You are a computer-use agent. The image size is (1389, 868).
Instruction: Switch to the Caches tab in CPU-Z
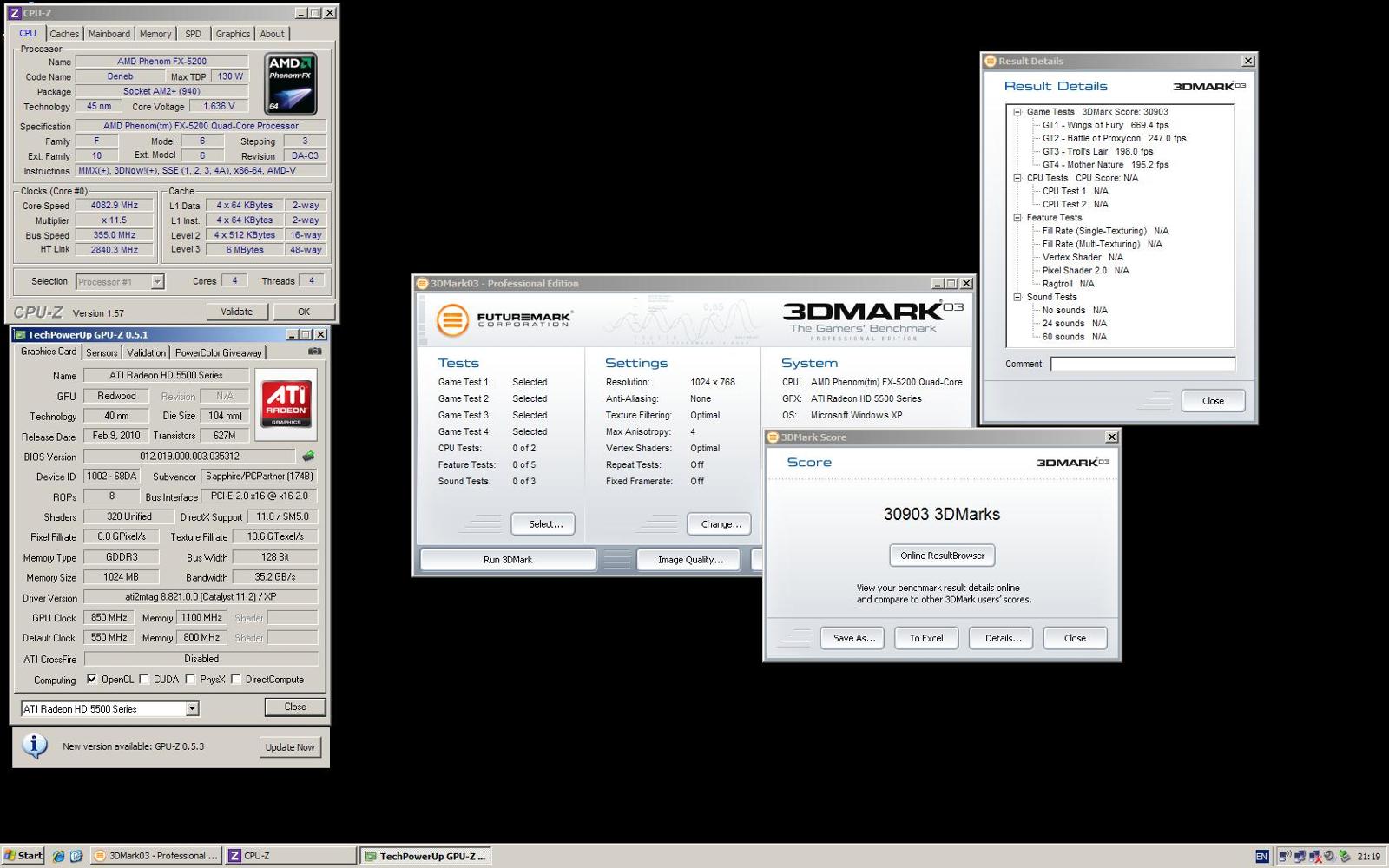tap(64, 34)
